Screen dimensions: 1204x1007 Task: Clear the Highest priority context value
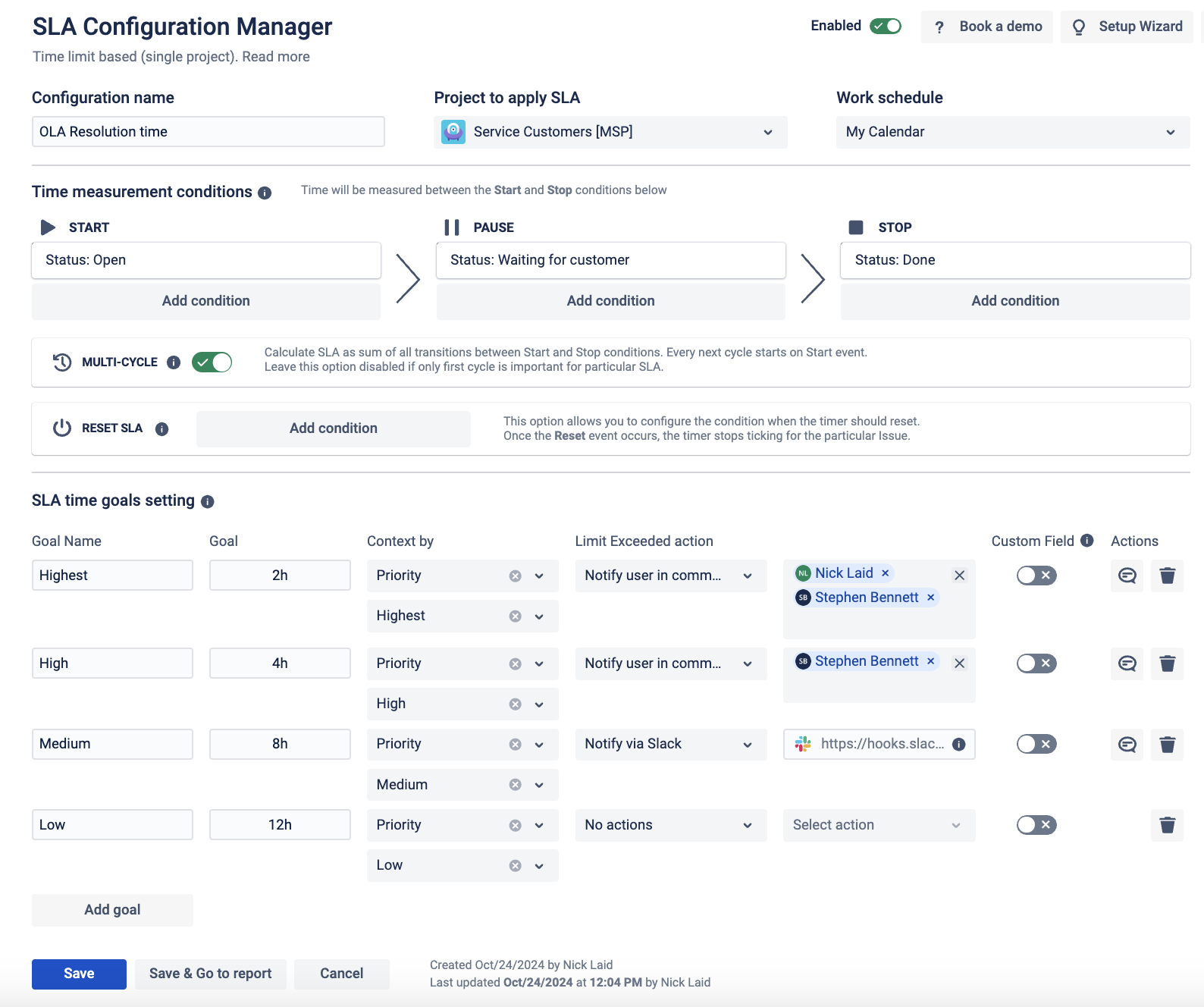click(515, 616)
